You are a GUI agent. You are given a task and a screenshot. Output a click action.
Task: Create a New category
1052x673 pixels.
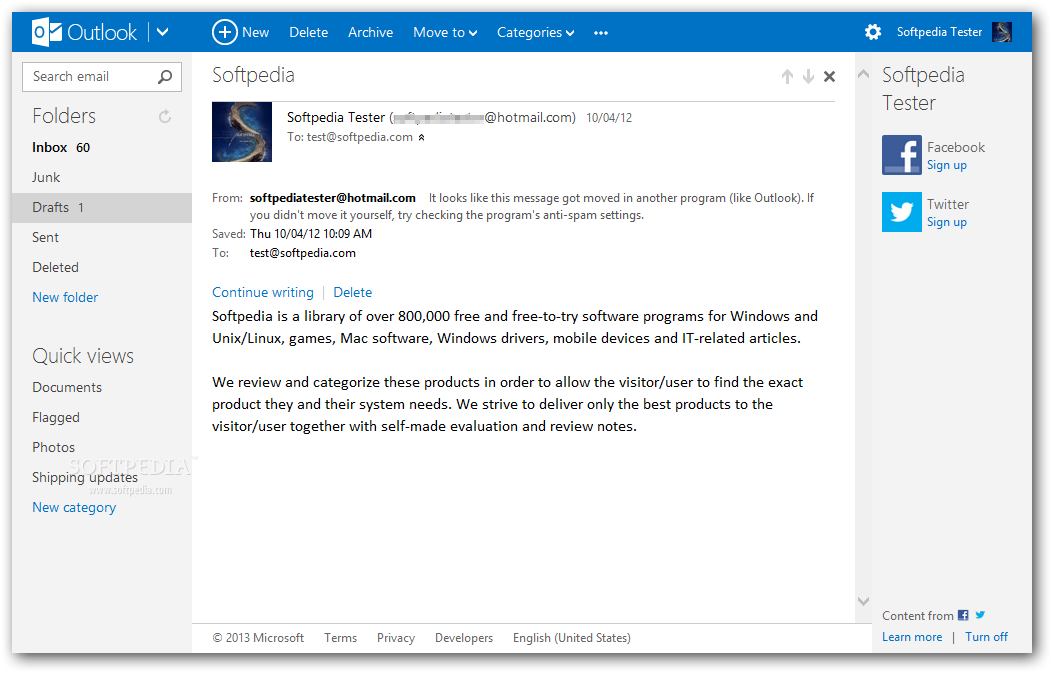tap(74, 508)
